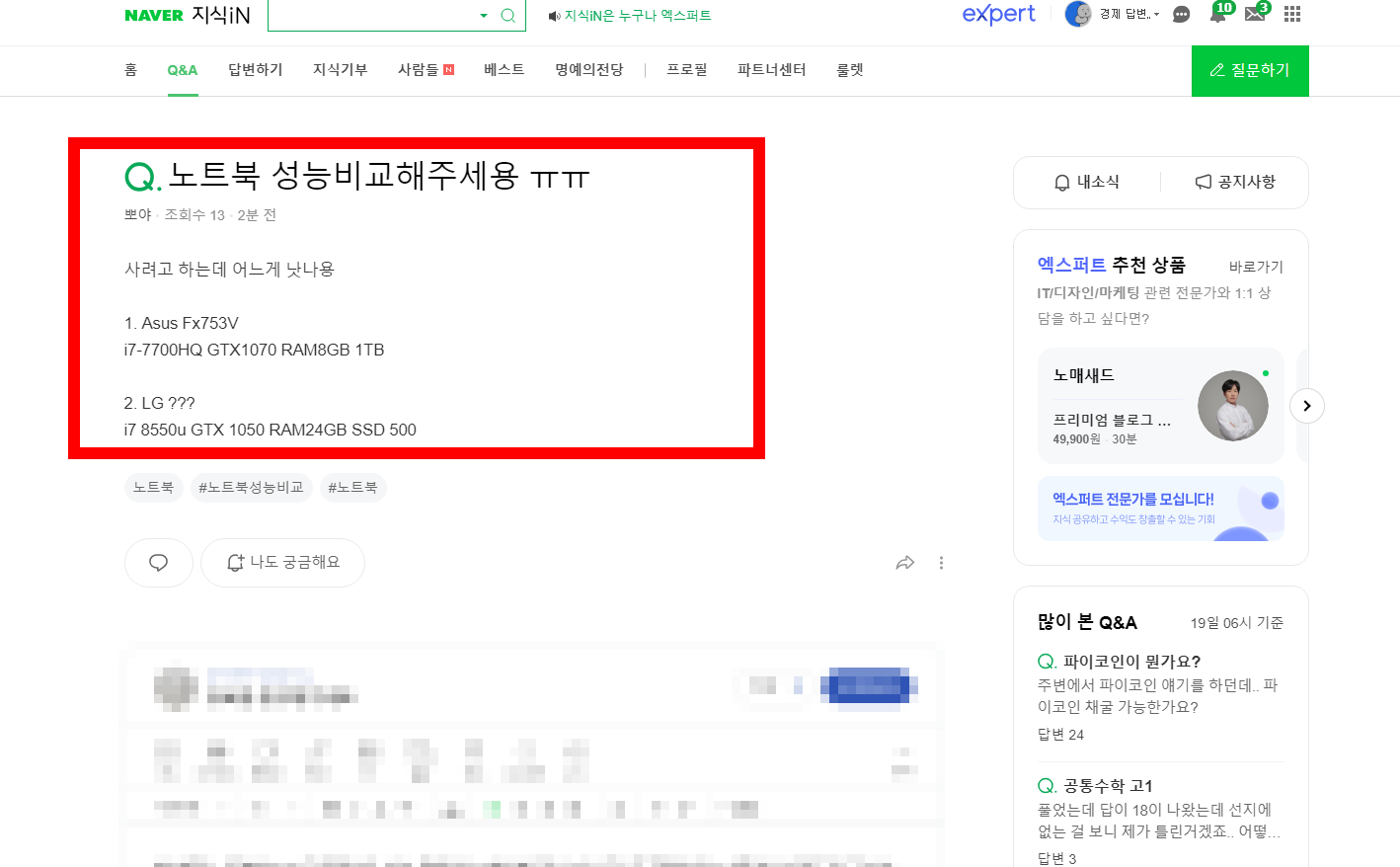Open the 프로필 tab
Screen dimensions: 1400x867
[687, 70]
